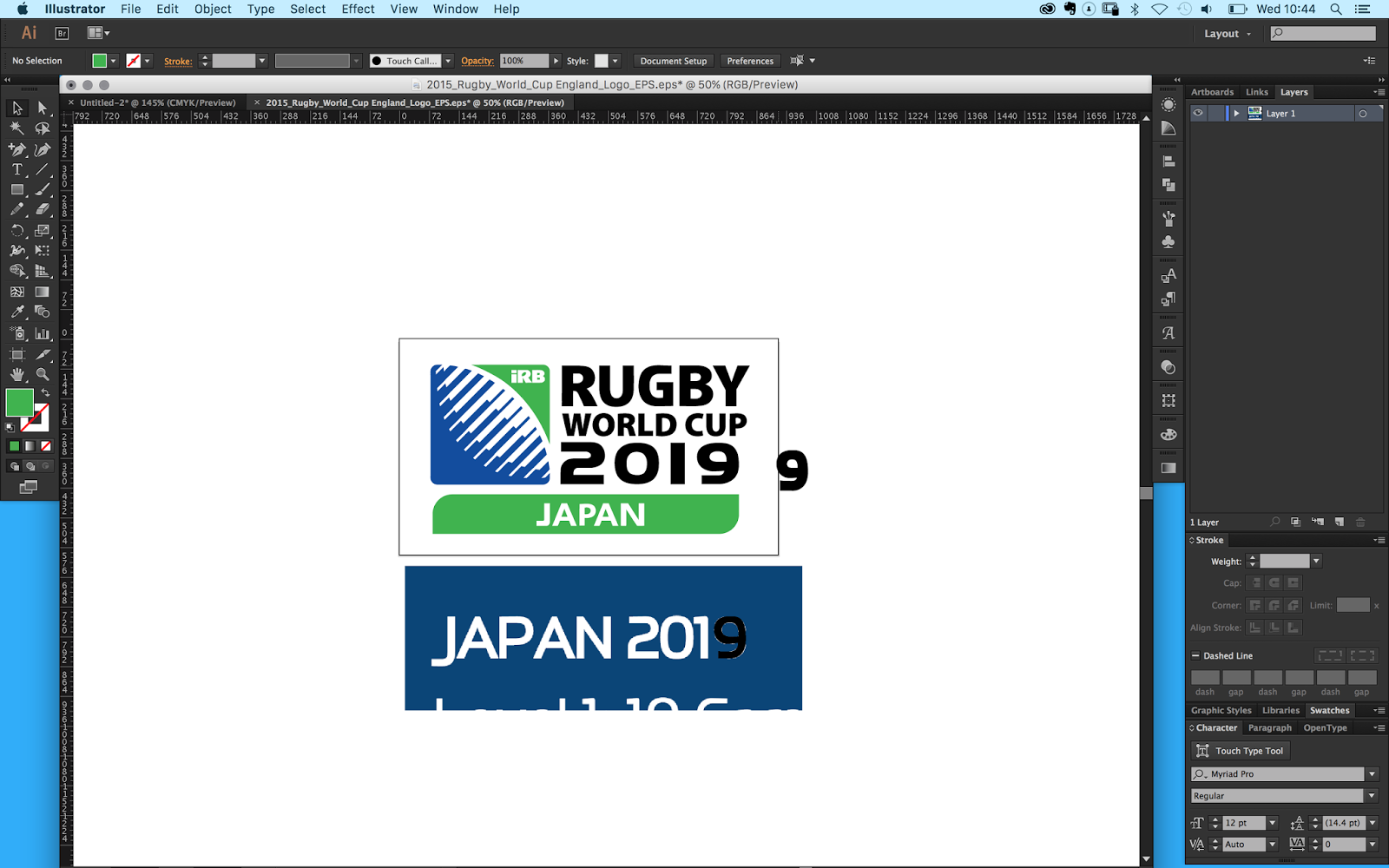Click the Touch Type Tool button
1389x868 pixels.
click(x=1241, y=751)
